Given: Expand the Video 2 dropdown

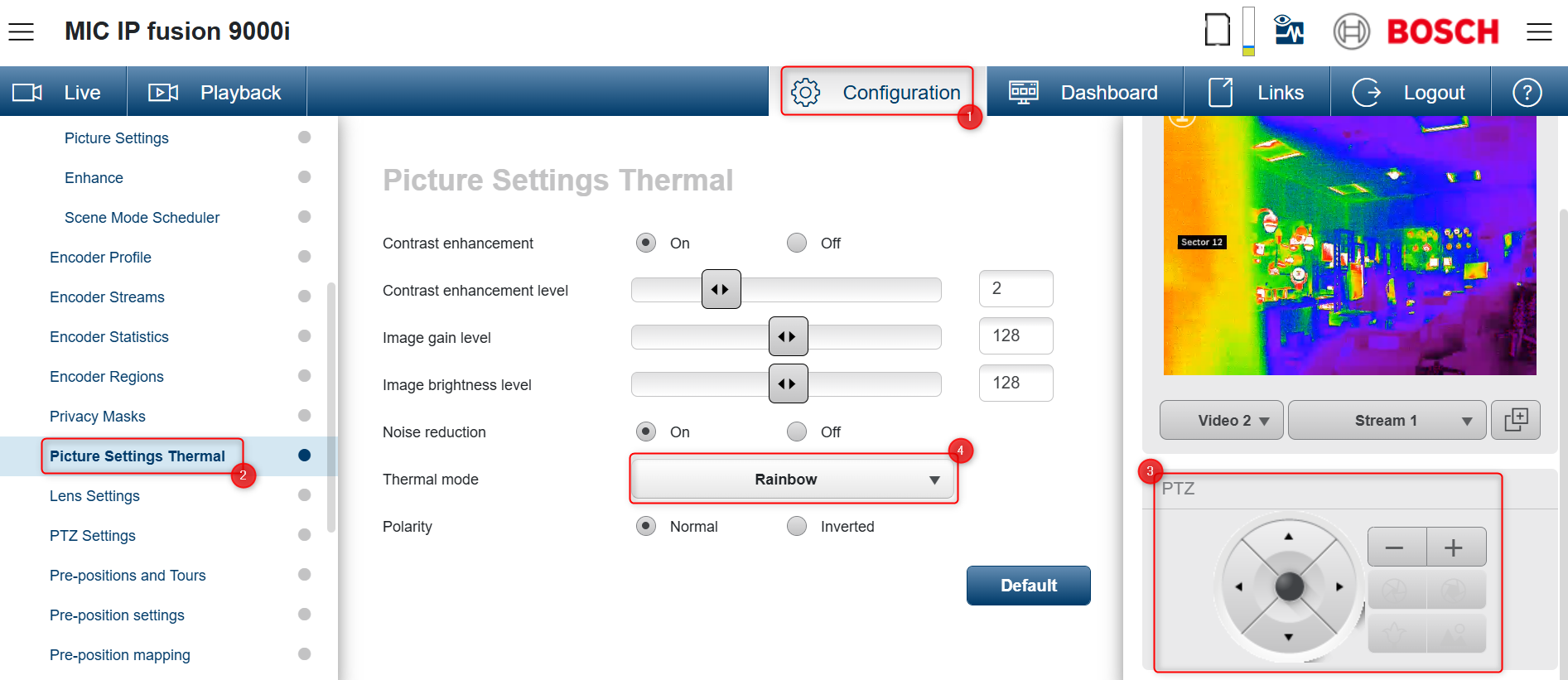Looking at the screenshot, I should [1222, 420].
